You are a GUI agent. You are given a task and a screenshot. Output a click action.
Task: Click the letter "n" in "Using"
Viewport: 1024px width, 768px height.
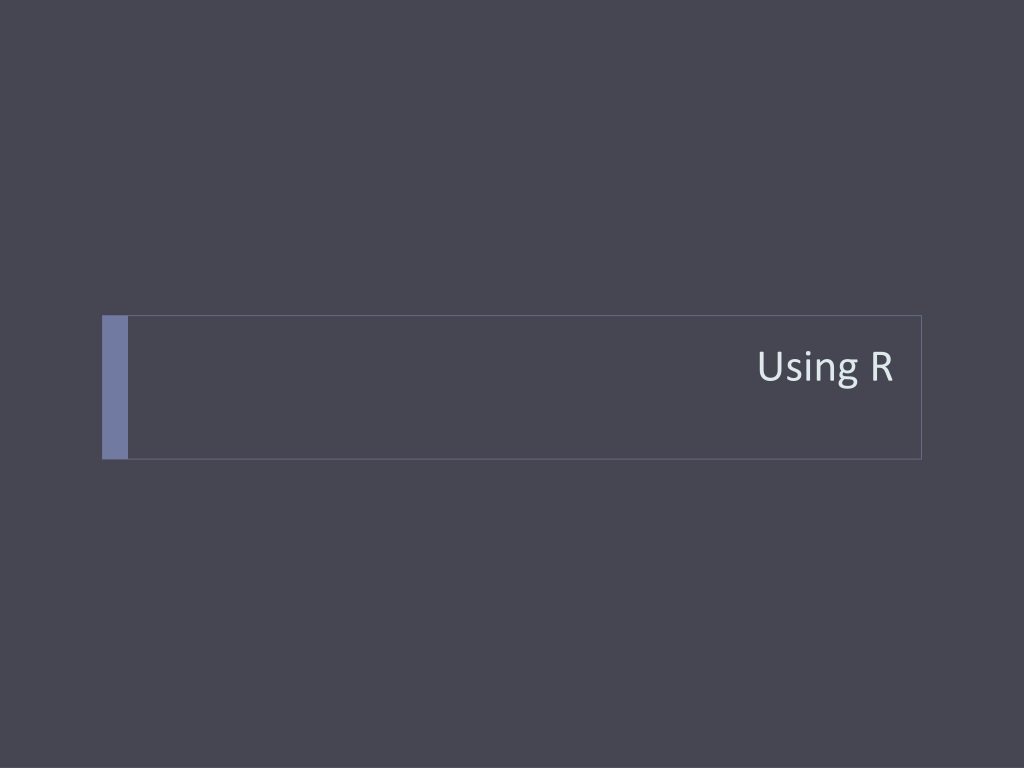point(825,370)
